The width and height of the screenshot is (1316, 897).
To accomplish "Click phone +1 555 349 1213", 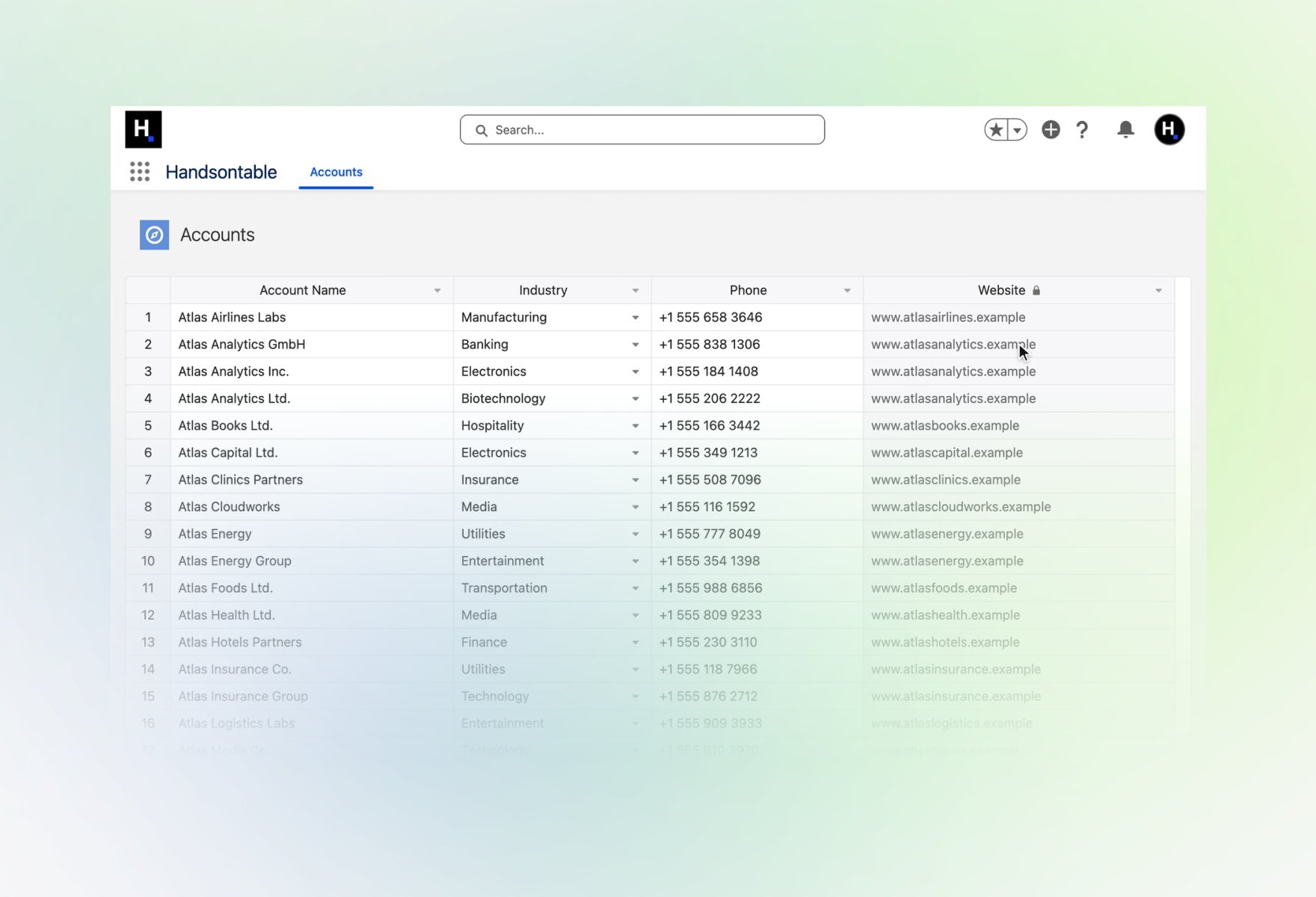I will click(757, 453).
